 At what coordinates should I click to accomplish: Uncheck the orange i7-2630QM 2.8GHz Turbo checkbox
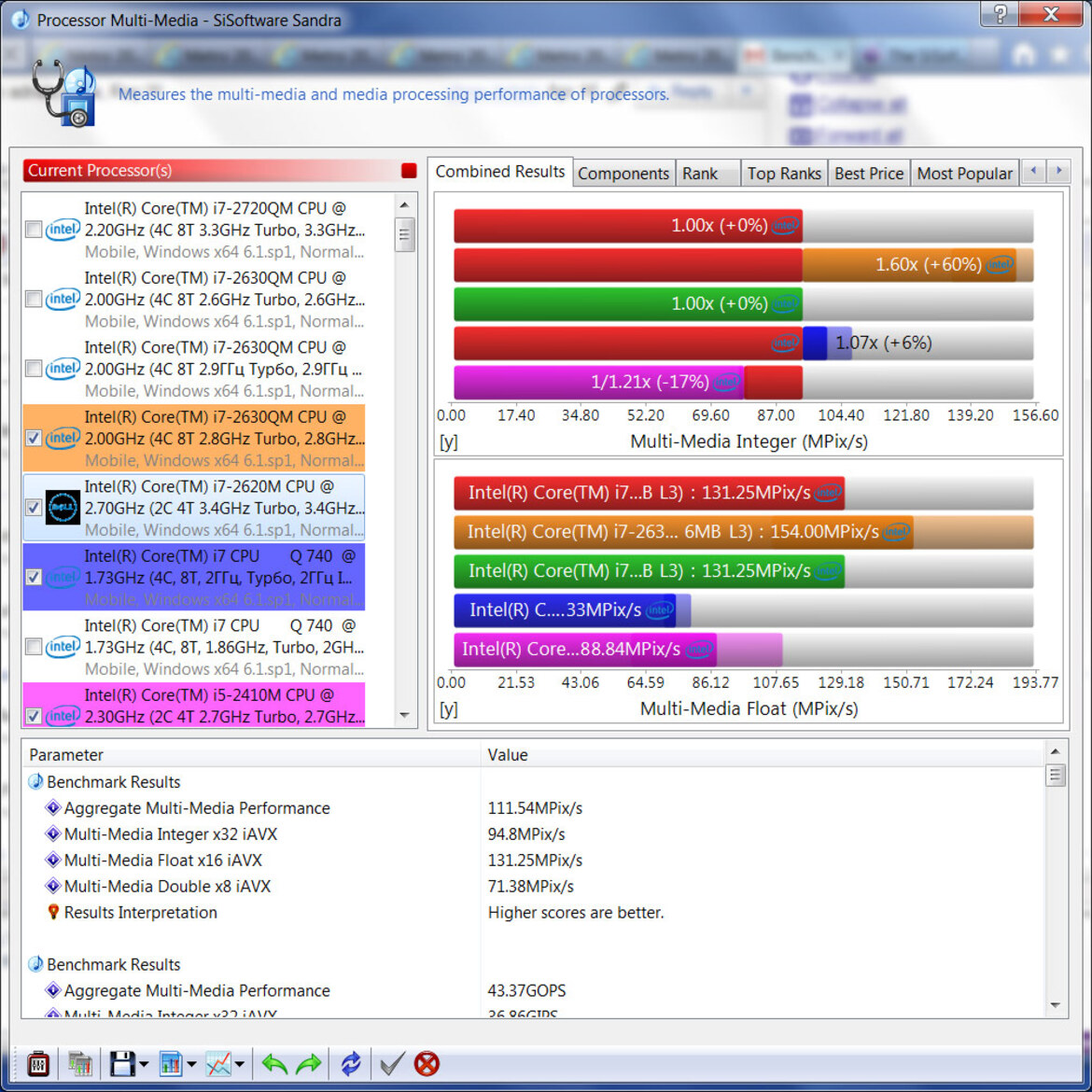pos(34,438)
